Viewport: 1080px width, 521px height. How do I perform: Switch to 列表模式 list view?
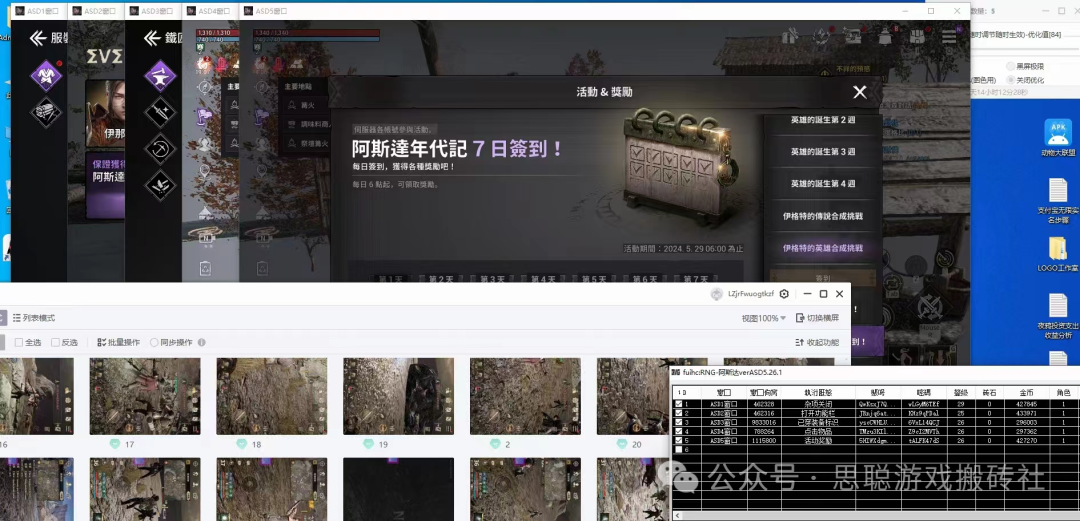coord(34,318)
